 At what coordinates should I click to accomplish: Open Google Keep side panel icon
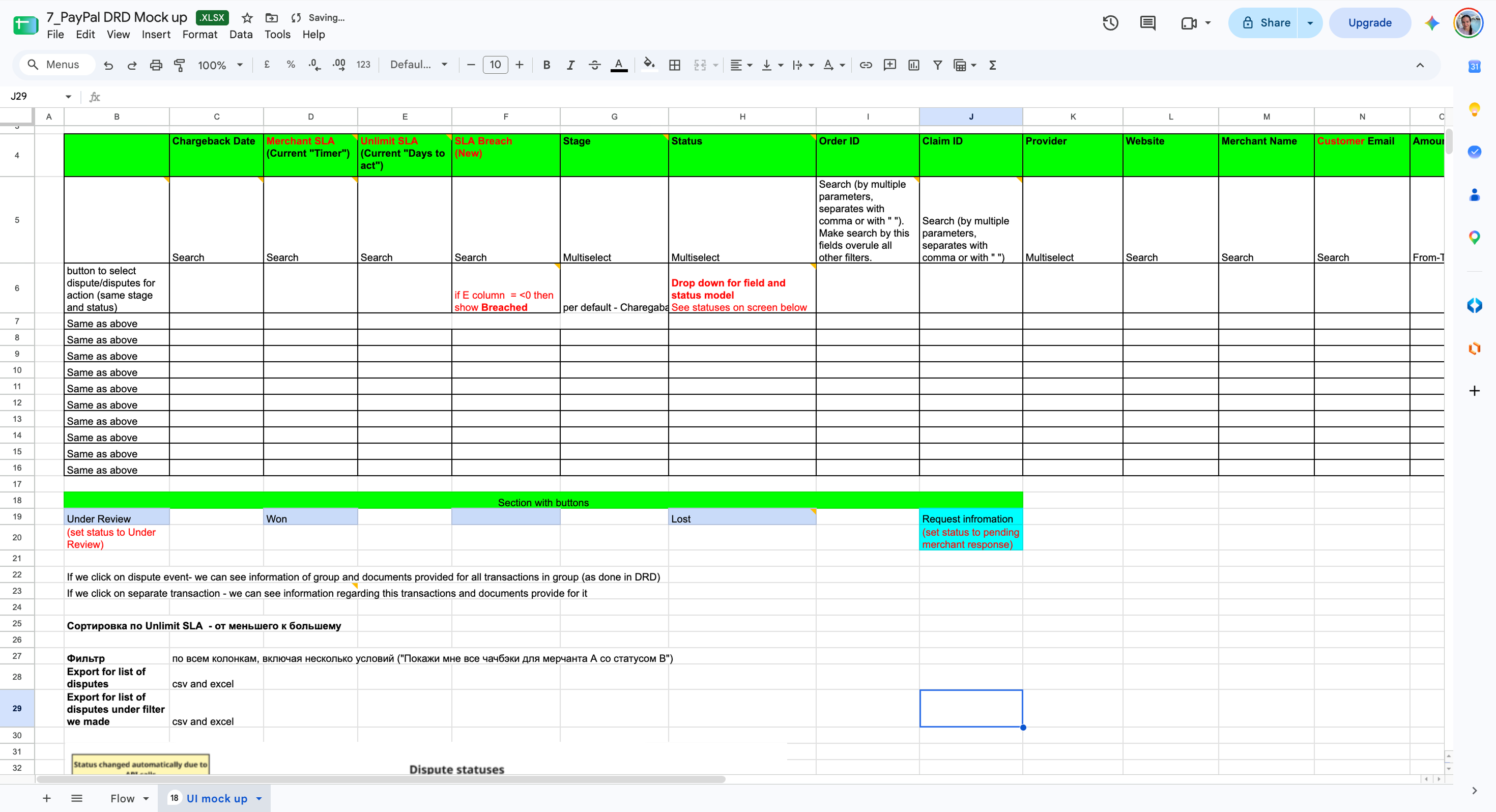pyautogui.click(x=1474, y=109)
